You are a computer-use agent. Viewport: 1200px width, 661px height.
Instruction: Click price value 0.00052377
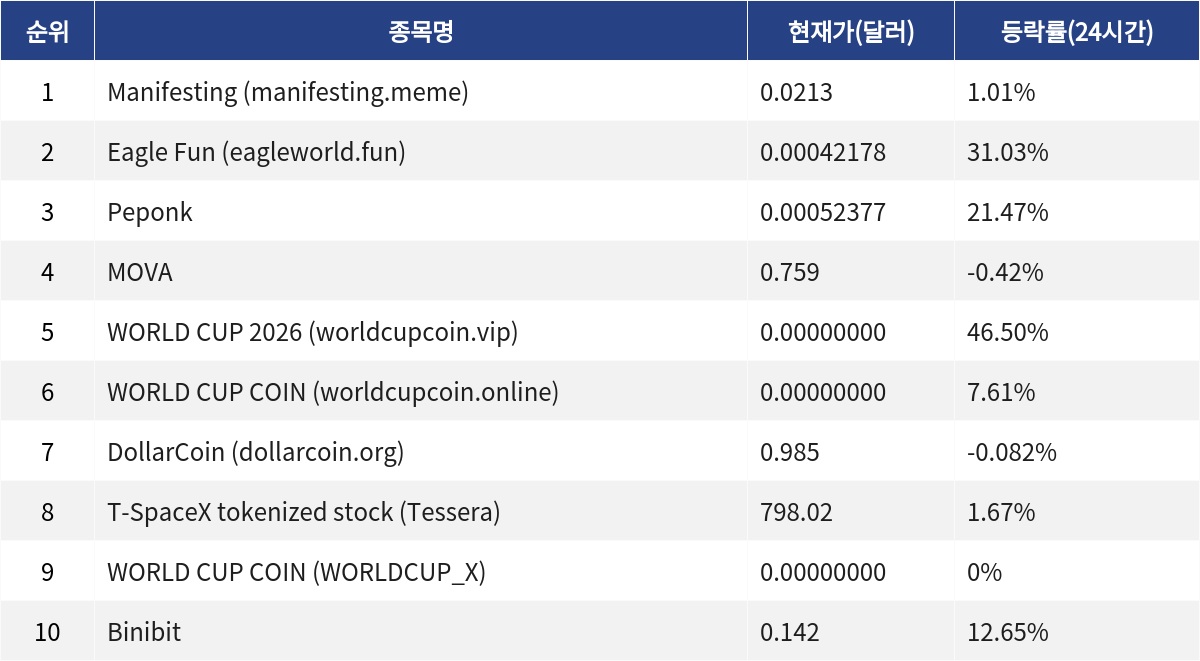823,213
